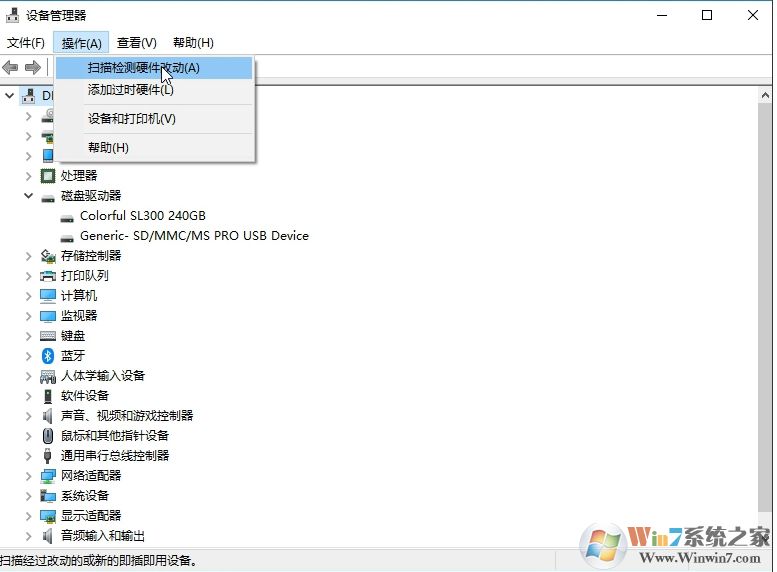Expand the 监视器 category
This screenshot has height=572, width=777.
tap(29, 316)
